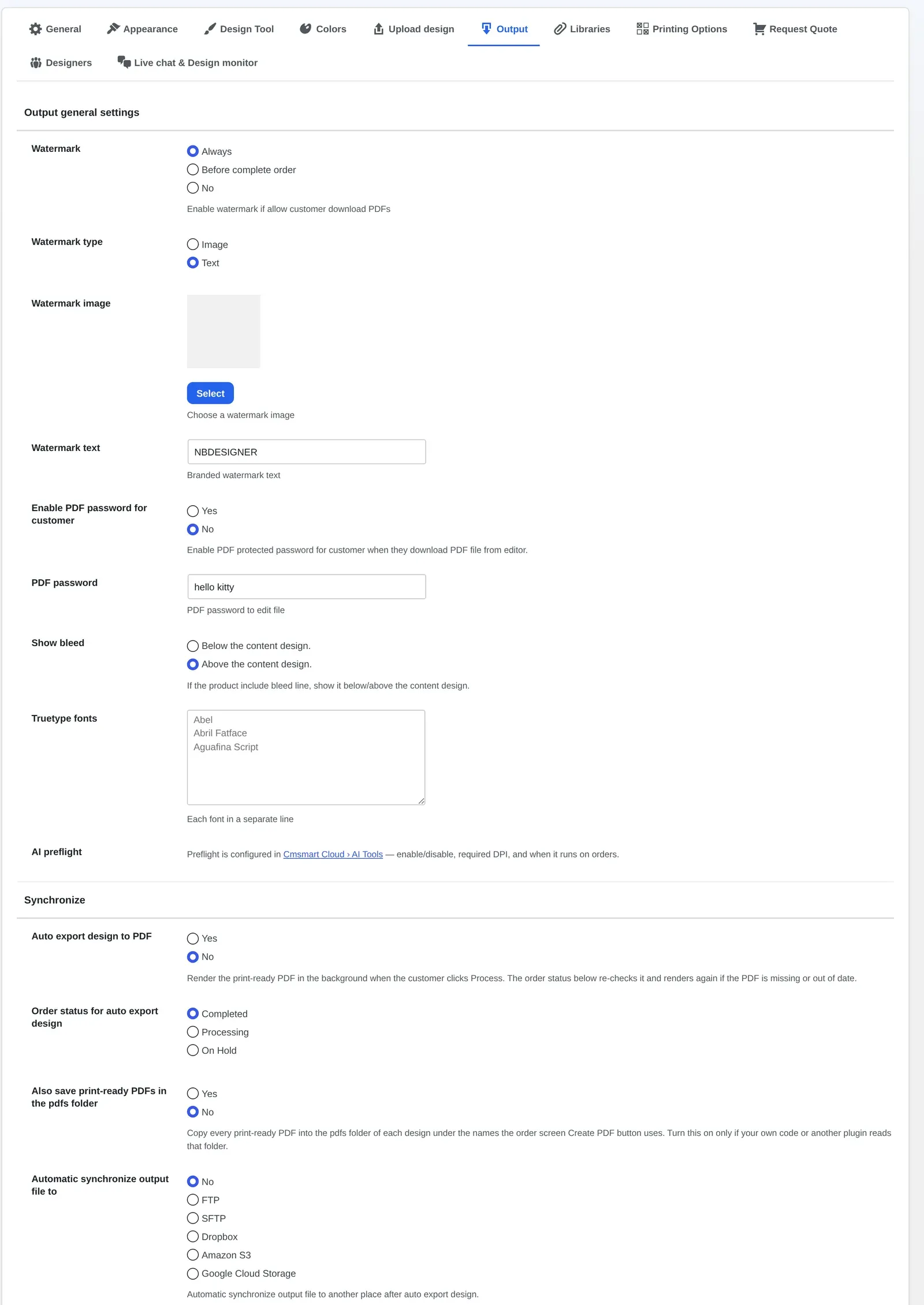This screenshot has height=1305, width=924.
Task: Select Image as Watermark type
Action: click(x=193, y=245)
